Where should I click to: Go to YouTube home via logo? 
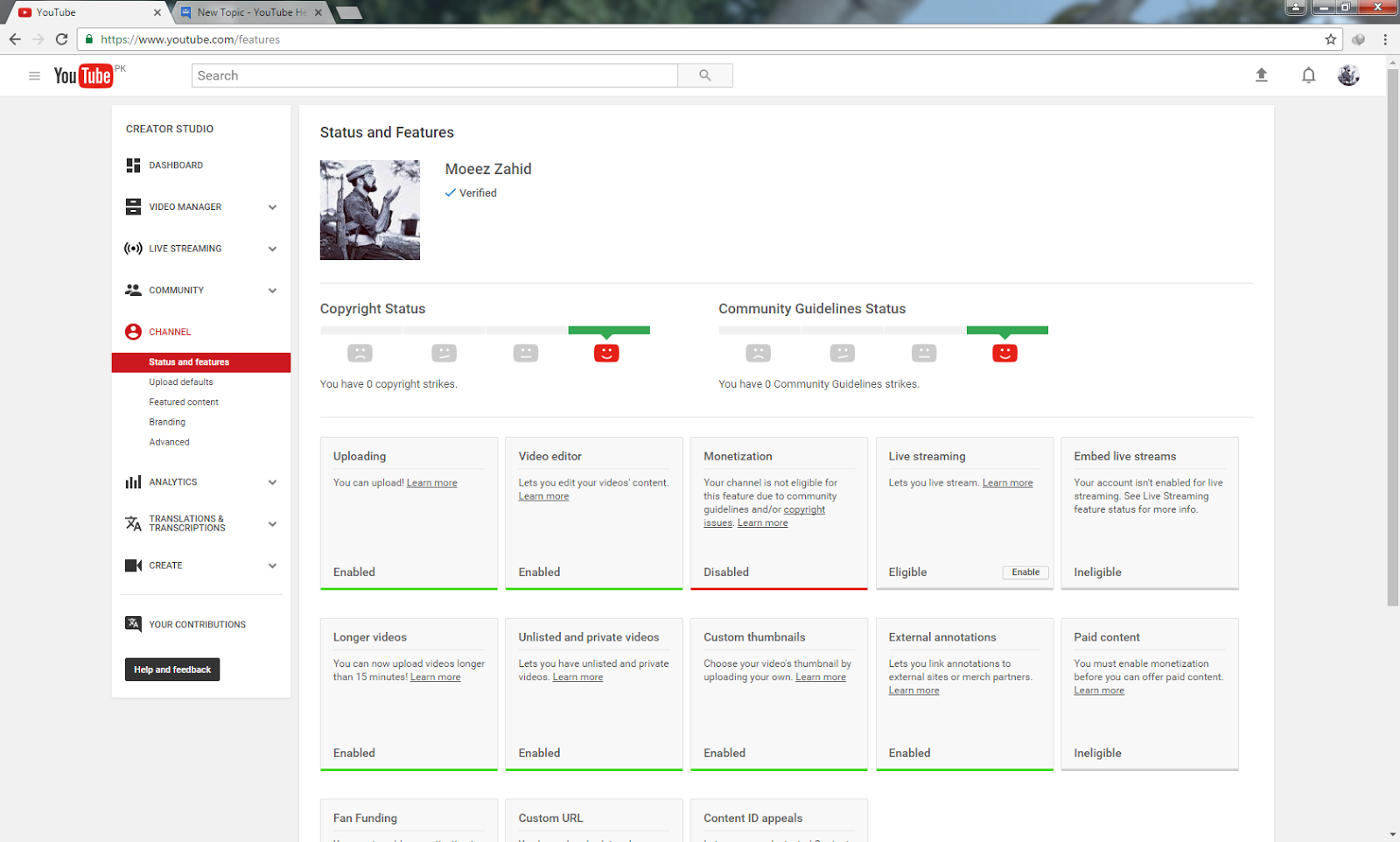(x=83, y=76)
